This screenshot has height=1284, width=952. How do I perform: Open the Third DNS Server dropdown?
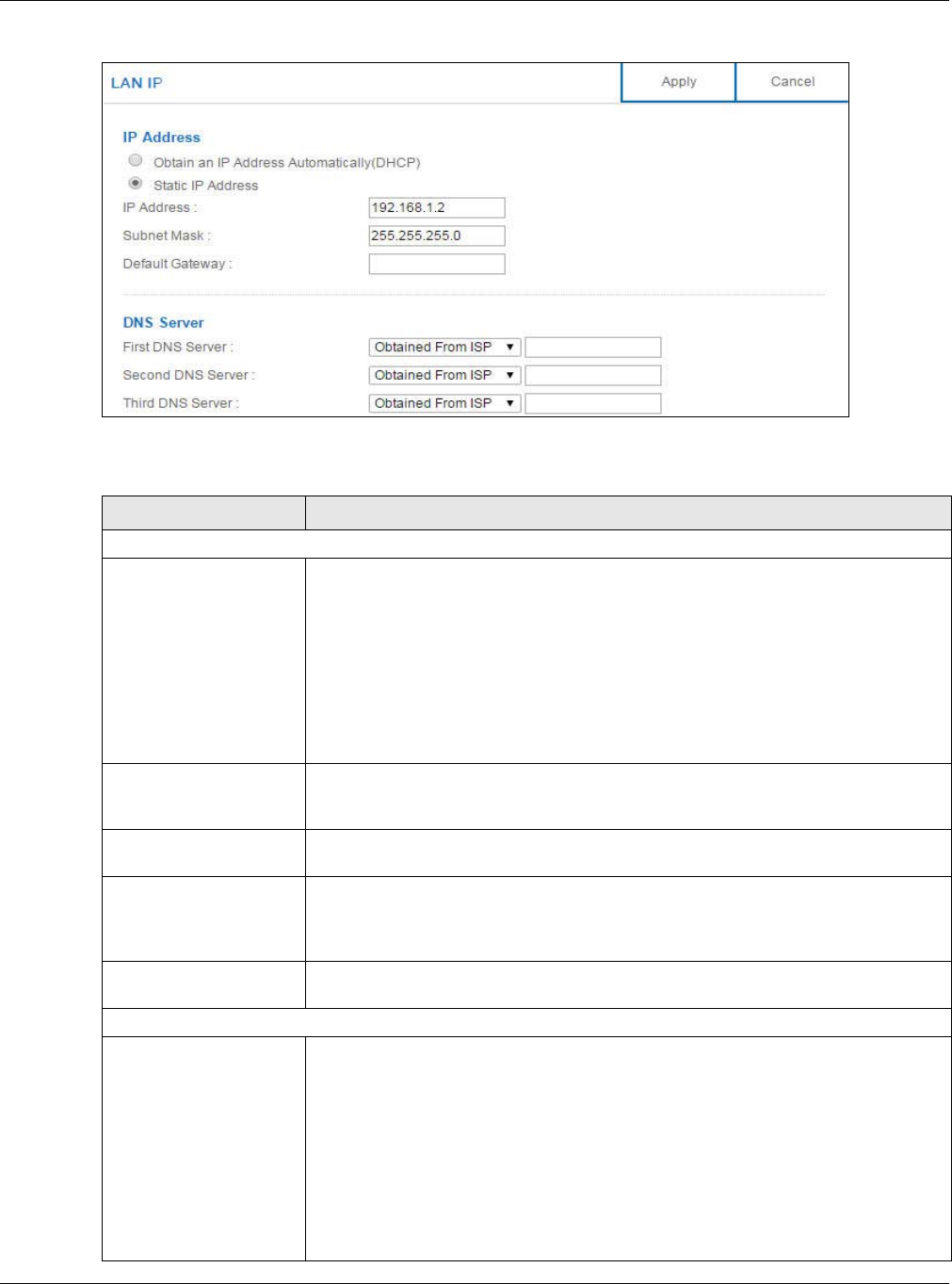[x=444, y=404]
